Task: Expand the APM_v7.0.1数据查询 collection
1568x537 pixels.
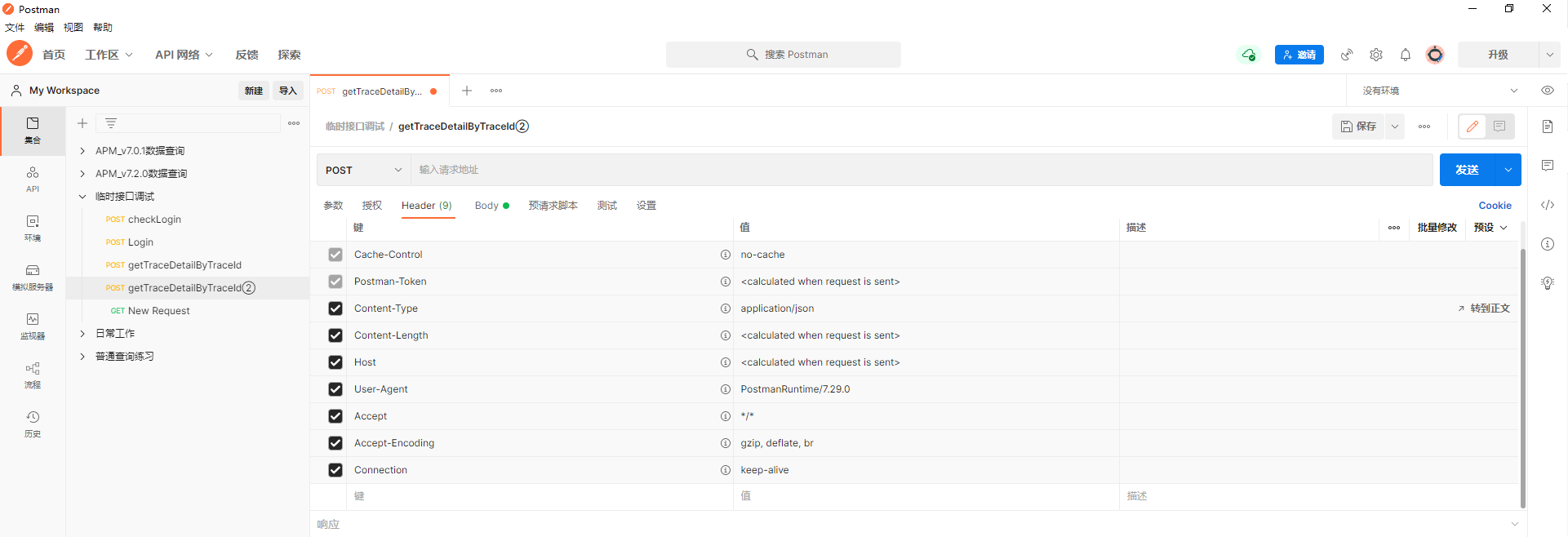Action: pyautogui.click(x=82, y=151)
